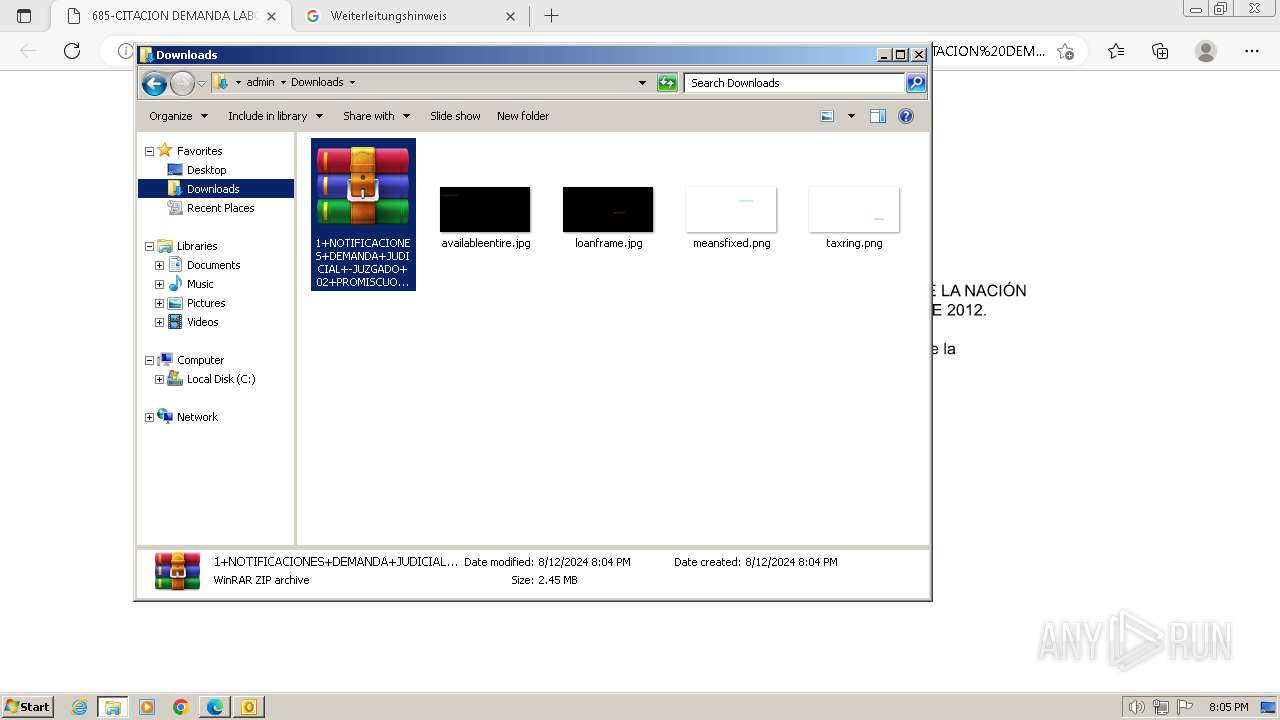Open the previous locations dropdown in address bar

(x=642, y=83)
